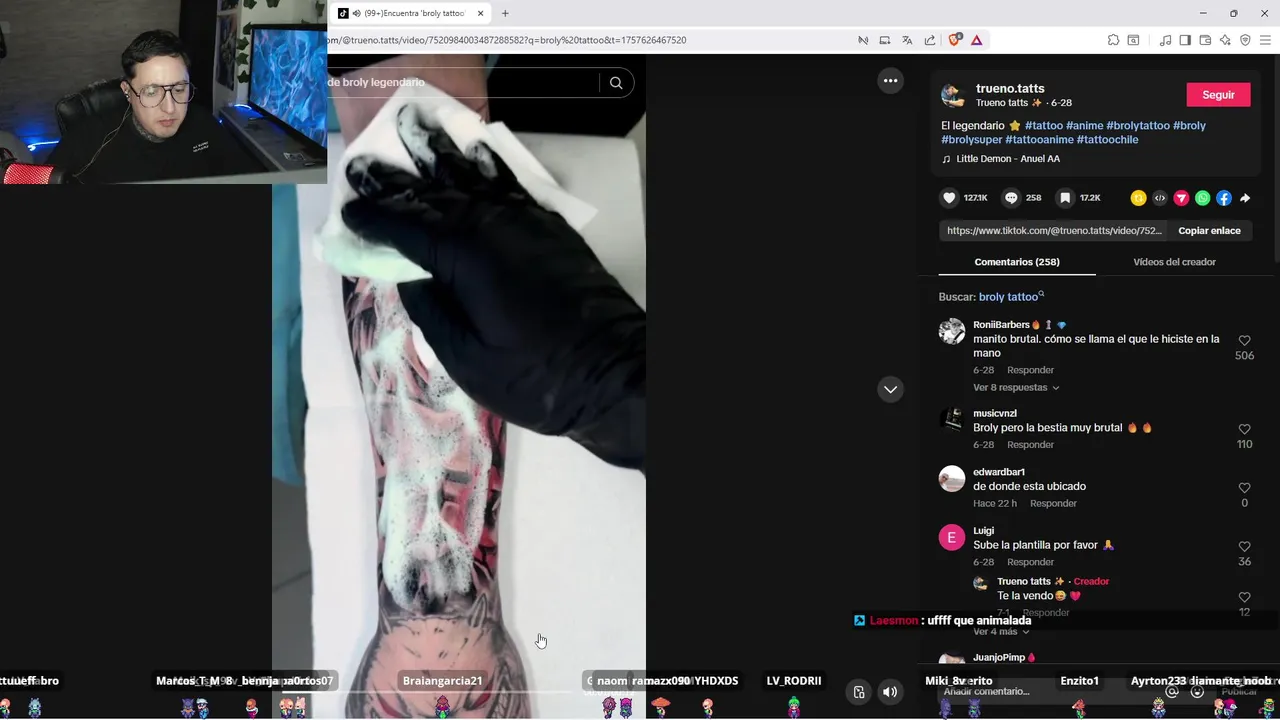Close the 'Encuentra broly tattoo' tab
The width and height of the screenshot is (1280, 720).
point(480,13)
